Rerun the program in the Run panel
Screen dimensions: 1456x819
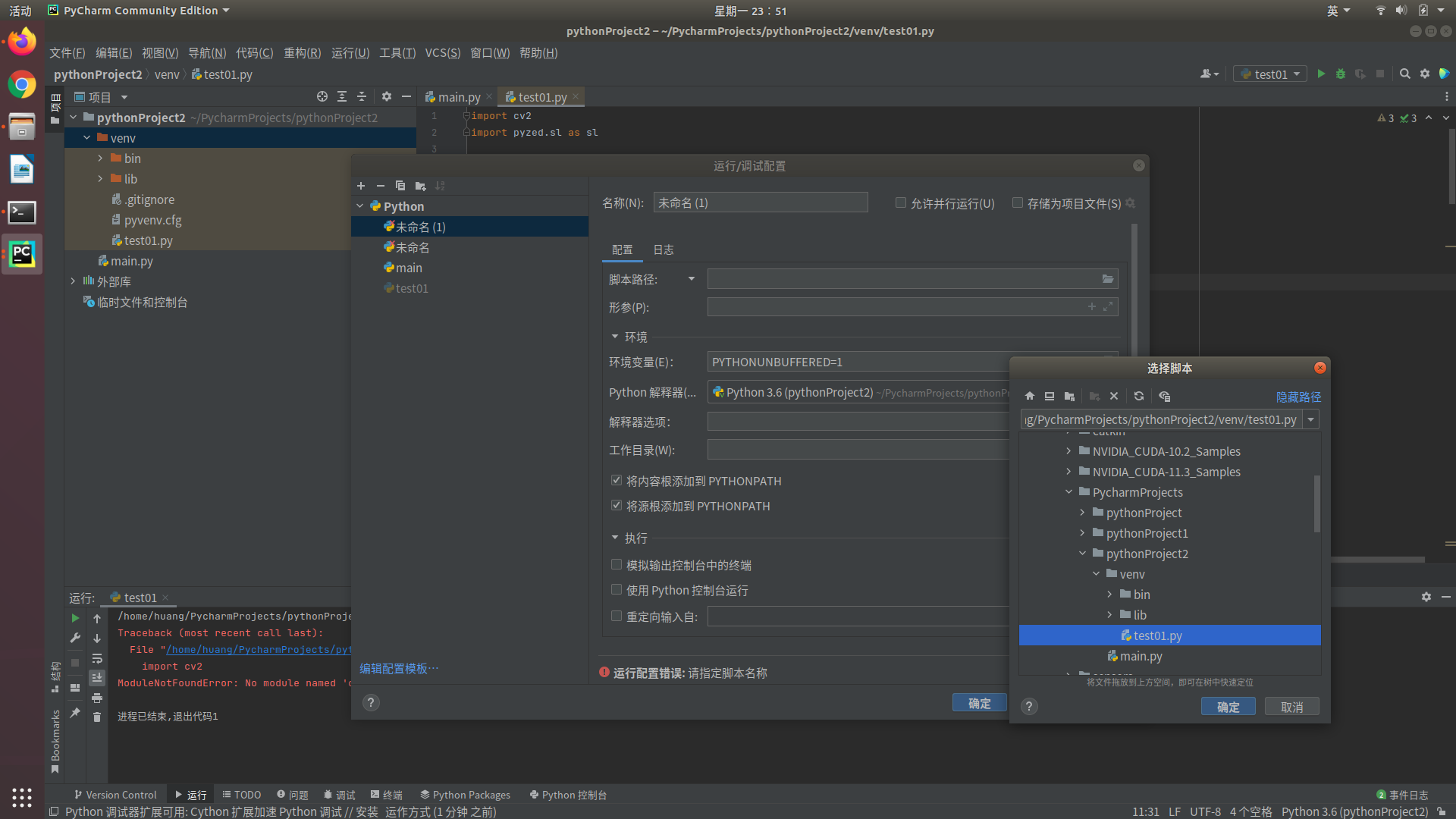tap(74, 617)
